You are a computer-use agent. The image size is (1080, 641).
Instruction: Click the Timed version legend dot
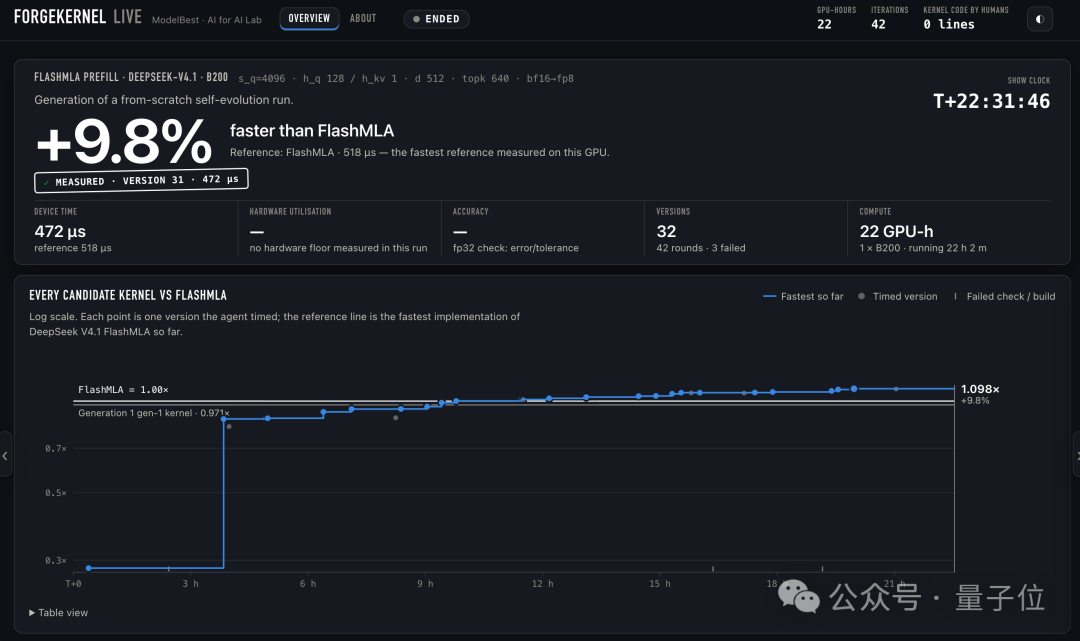point(861,296)
